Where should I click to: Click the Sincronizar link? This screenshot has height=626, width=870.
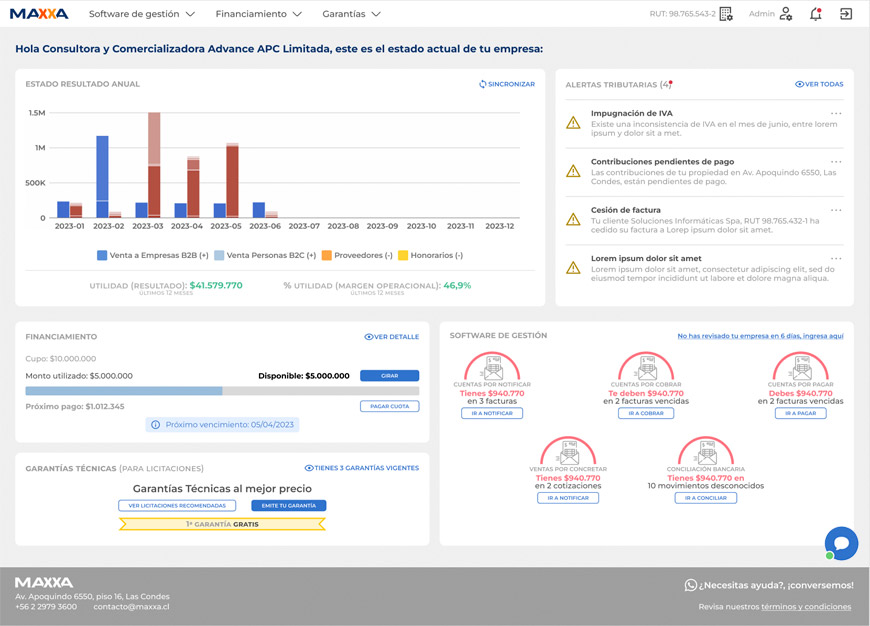pyautogui.click(x=507, y=84)
